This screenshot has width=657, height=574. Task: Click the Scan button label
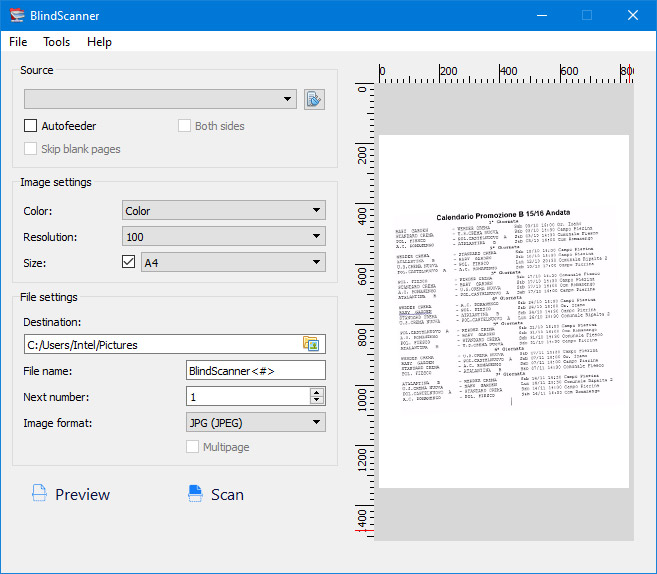227,494
